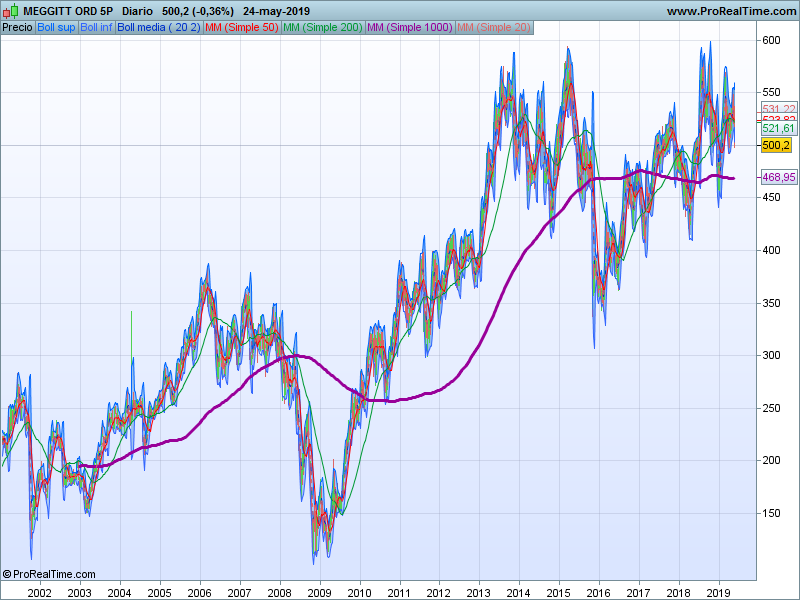The width and height of the screenshot is (800, 600).
Task: Click the 531,22 value label
Action: coord(779,108)
